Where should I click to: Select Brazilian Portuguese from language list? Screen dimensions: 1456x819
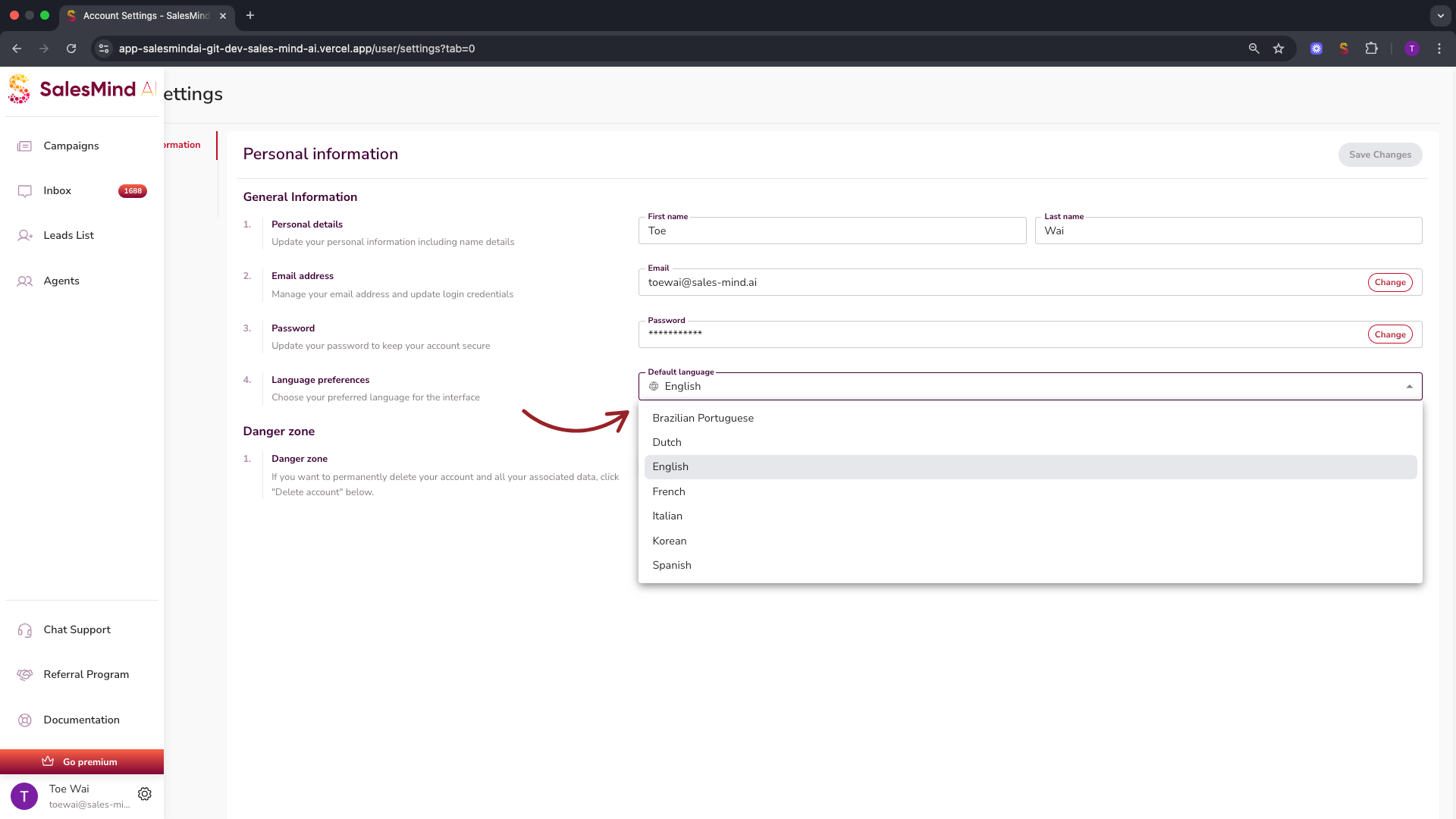click(702, 418)
